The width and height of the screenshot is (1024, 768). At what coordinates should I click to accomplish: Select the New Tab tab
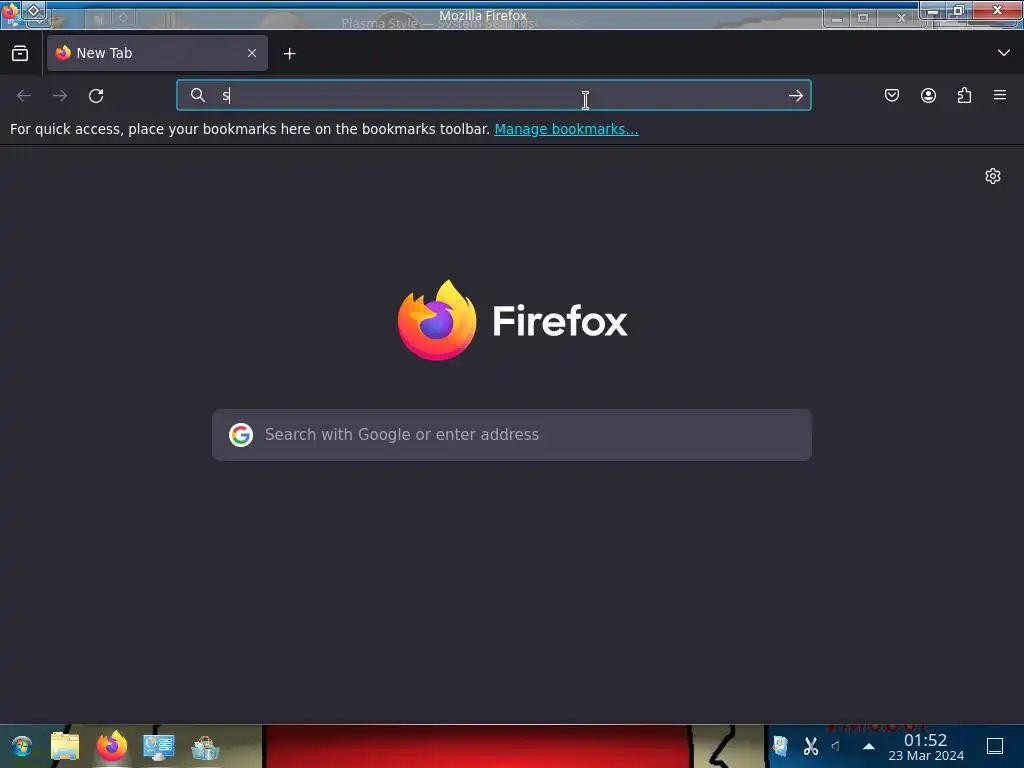tap(157, 53)
